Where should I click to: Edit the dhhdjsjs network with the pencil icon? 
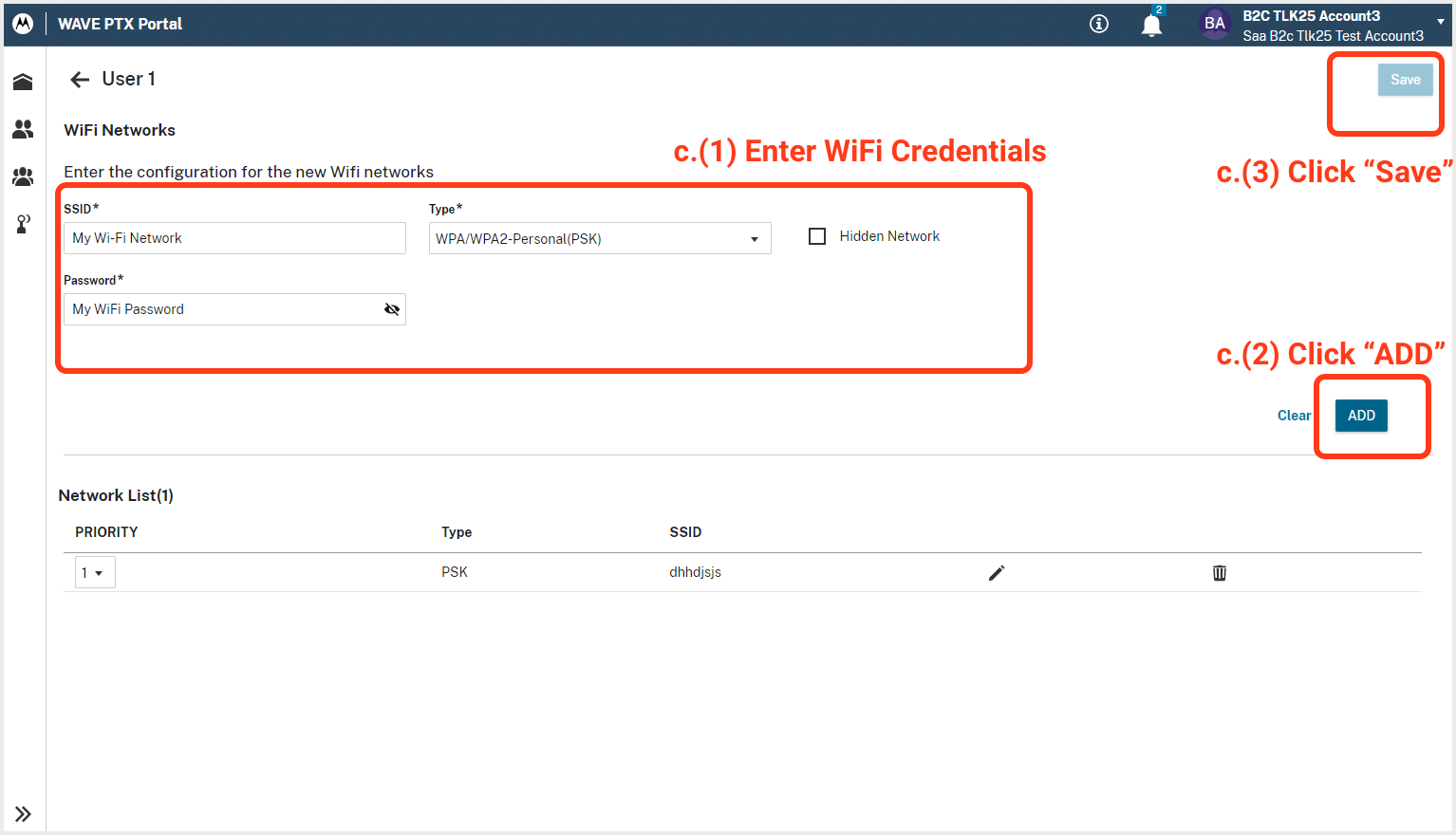pos(997,572)
